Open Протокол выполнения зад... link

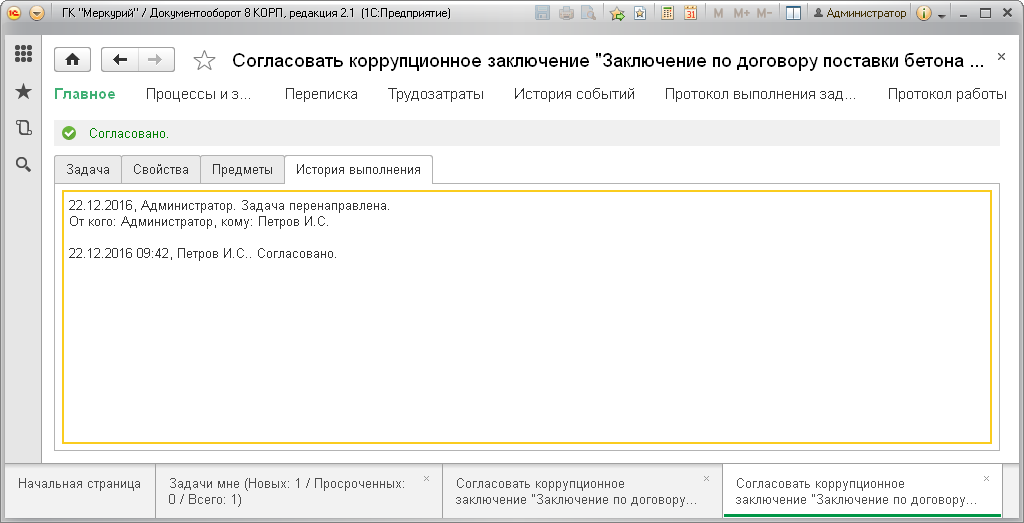[x=760, y=94]
